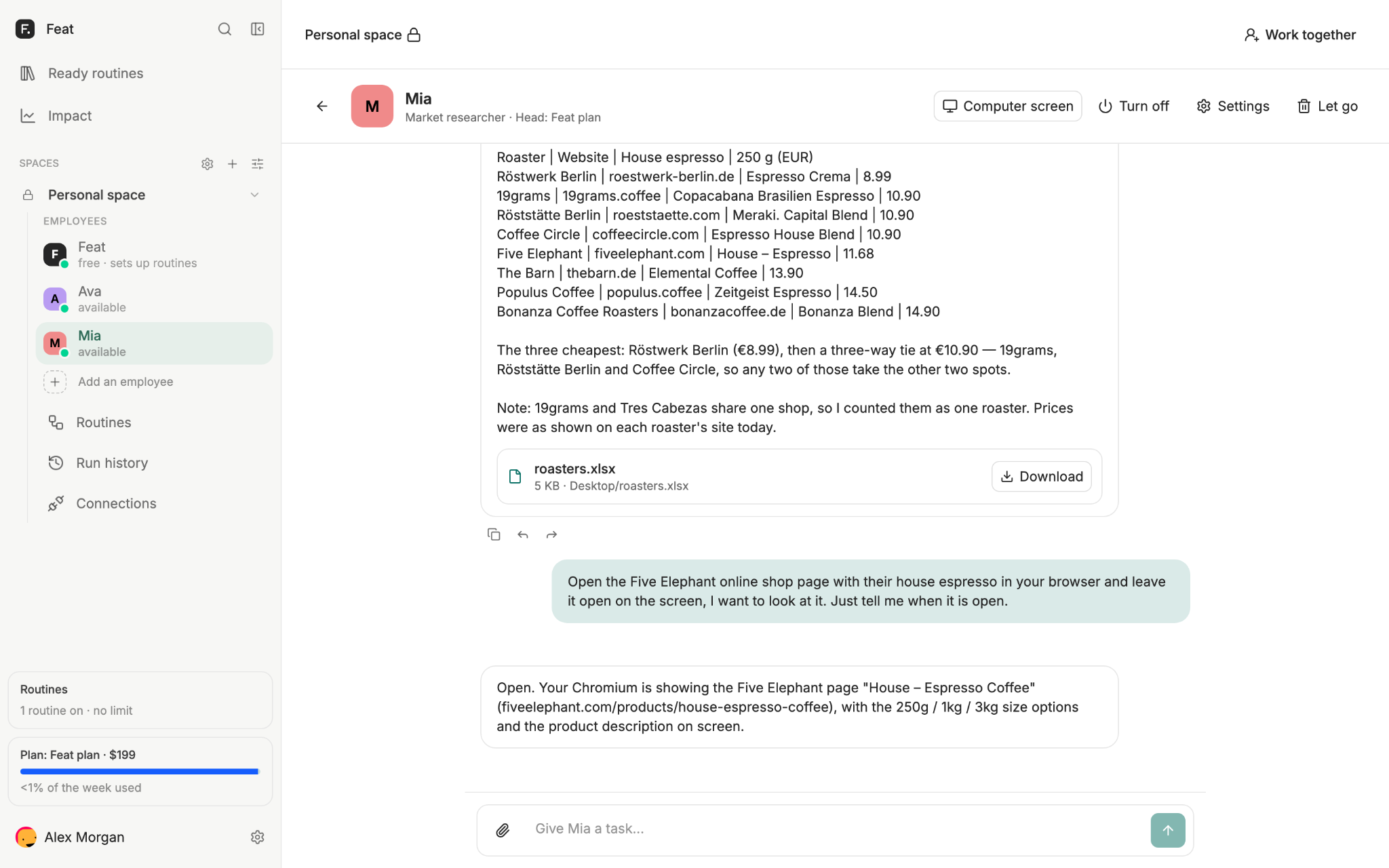The image size is (1389, 868).
Task: Select the Mia employee in sidebar
Action: click(x=155, y=343)
